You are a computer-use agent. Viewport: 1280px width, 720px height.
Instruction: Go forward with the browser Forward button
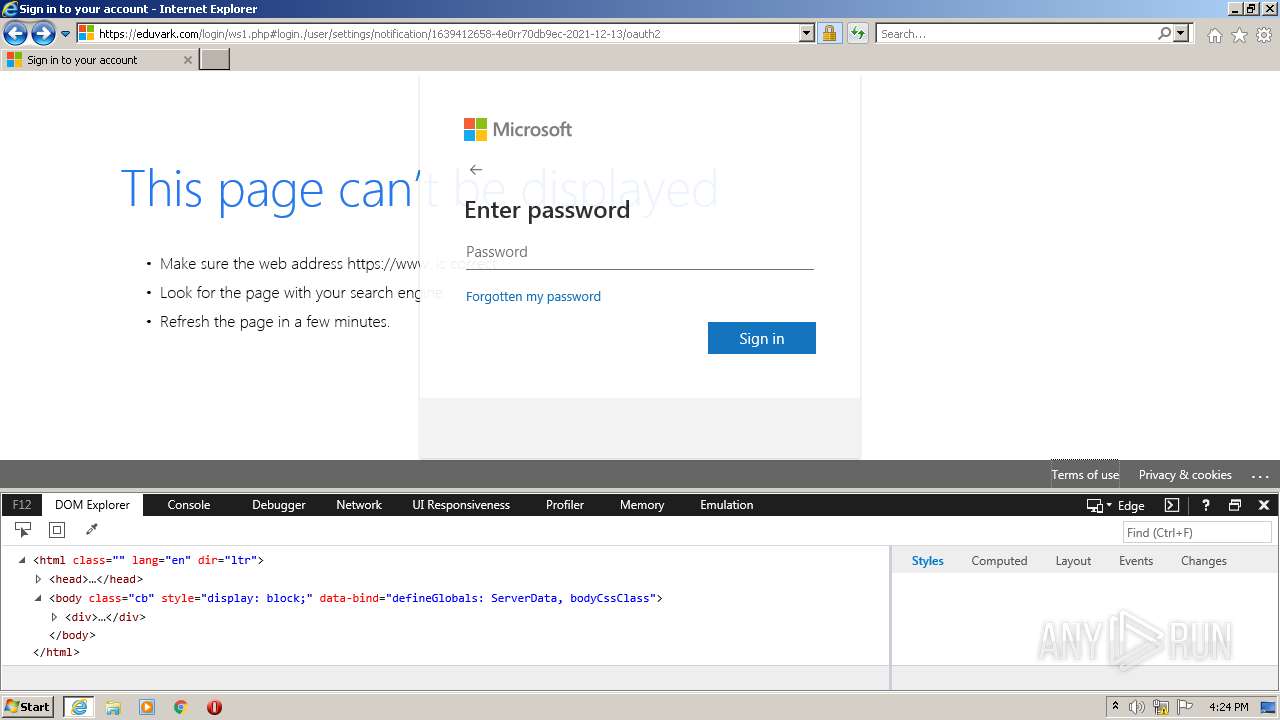tap(43, 34)
